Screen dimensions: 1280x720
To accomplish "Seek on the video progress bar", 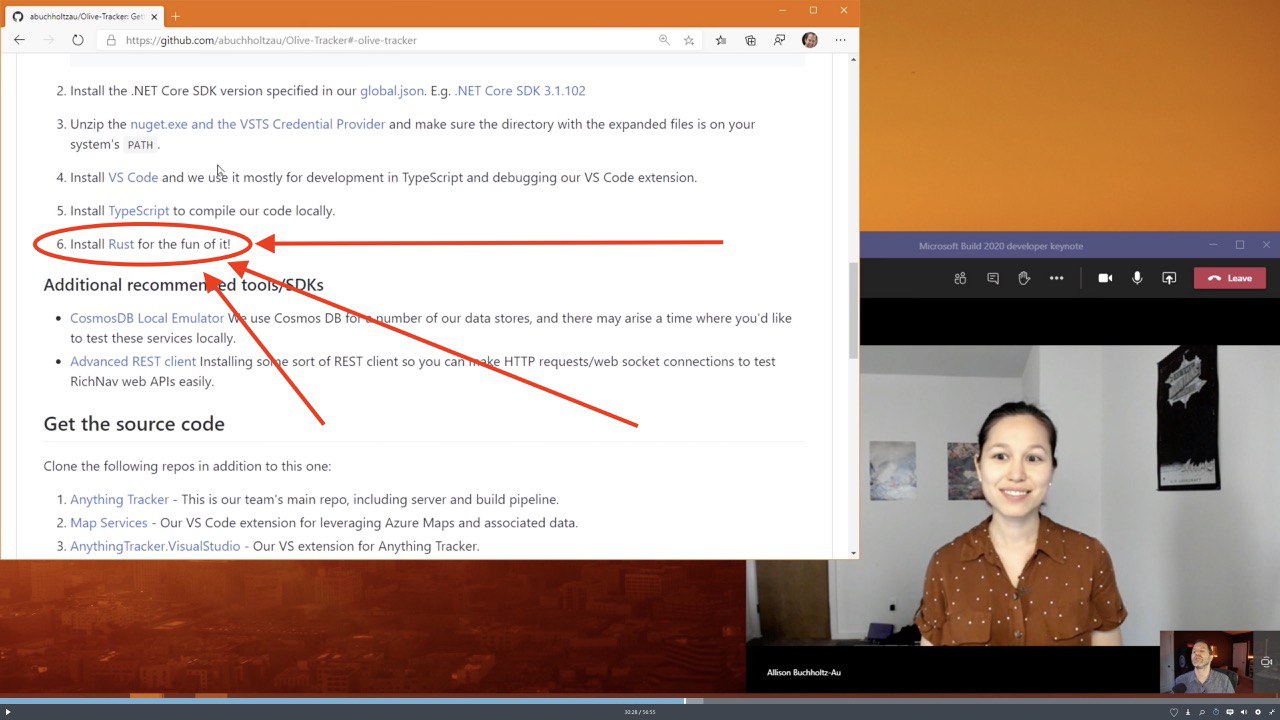I will tap(640, 700).
